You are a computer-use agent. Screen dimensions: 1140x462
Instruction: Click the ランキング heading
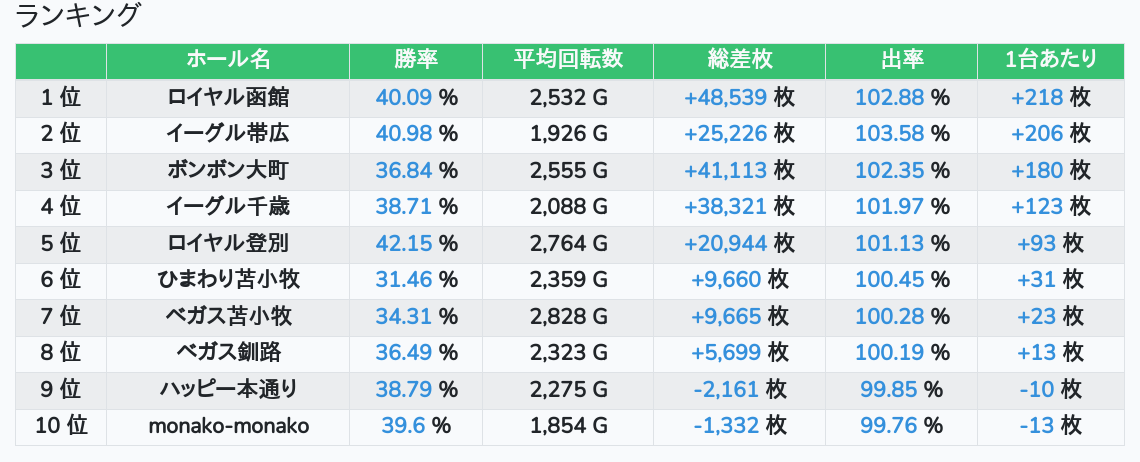point(78,16)
